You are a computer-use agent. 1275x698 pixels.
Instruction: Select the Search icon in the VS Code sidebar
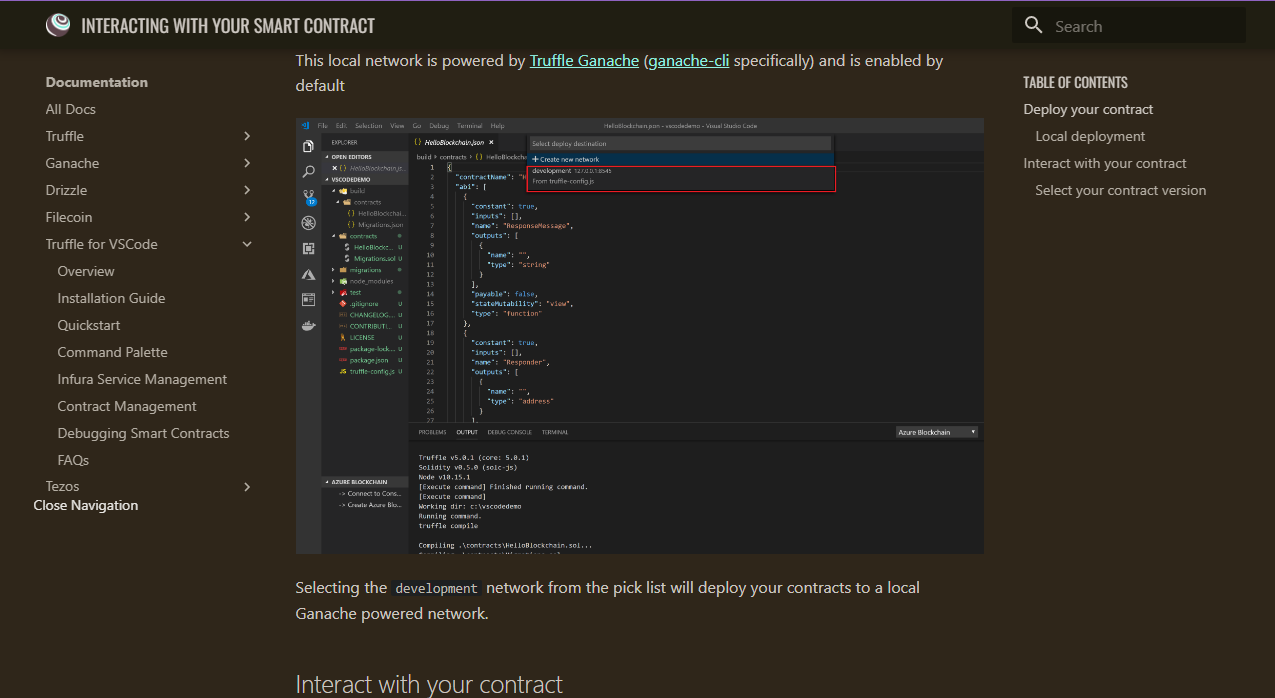click(310, 172)
